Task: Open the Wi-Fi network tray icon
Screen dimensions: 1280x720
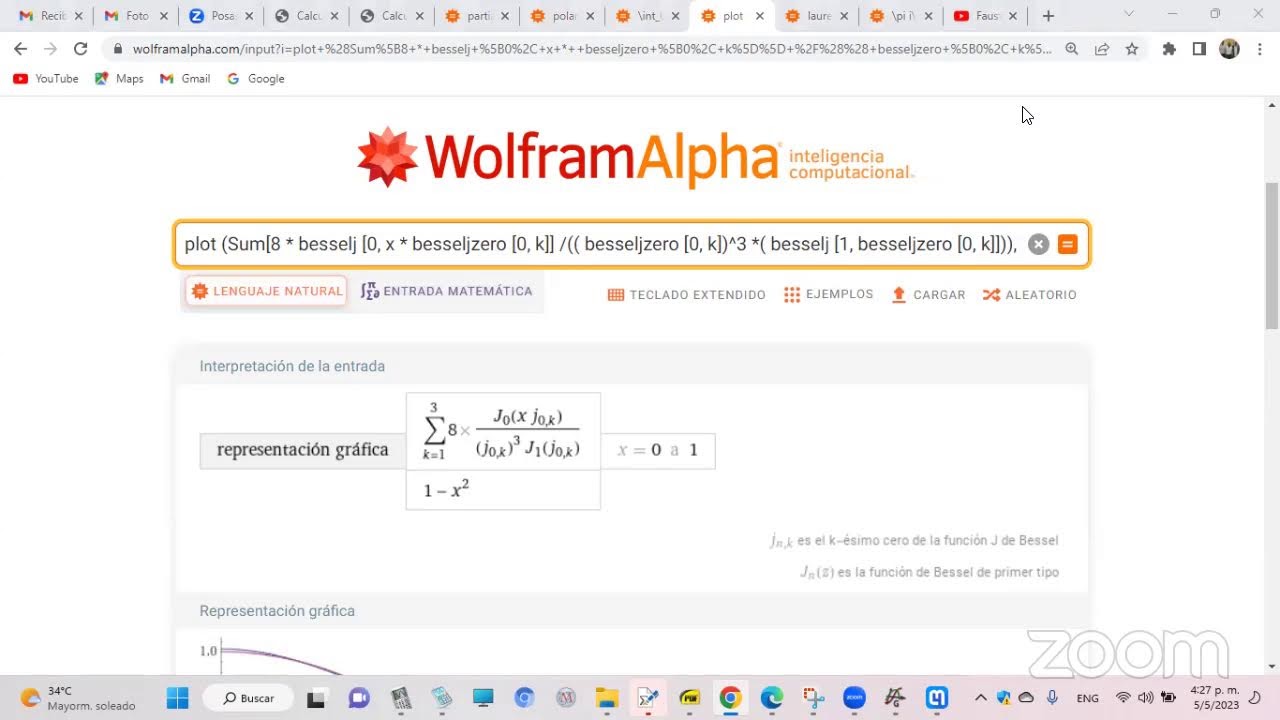Action: point(1123,698)
